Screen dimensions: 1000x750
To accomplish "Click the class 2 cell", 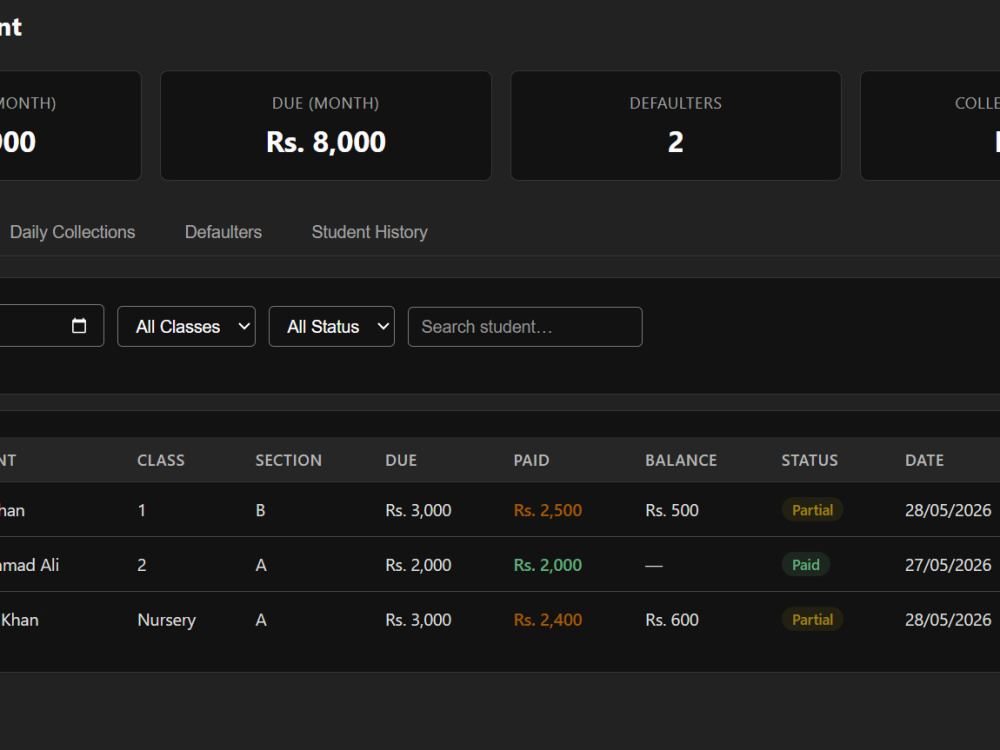I will [142, 565].
